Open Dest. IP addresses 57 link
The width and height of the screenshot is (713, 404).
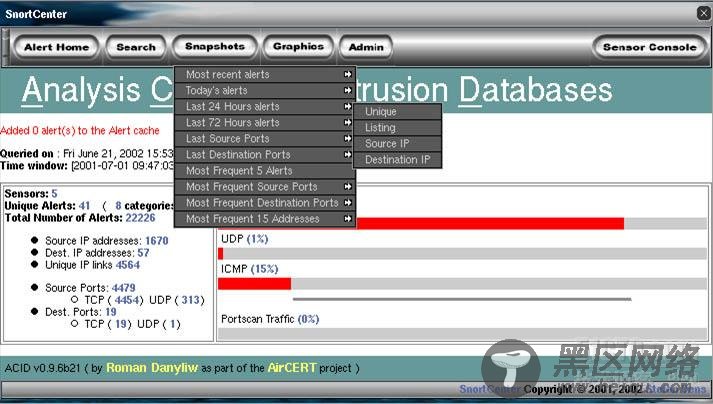[x=143, y=253]
